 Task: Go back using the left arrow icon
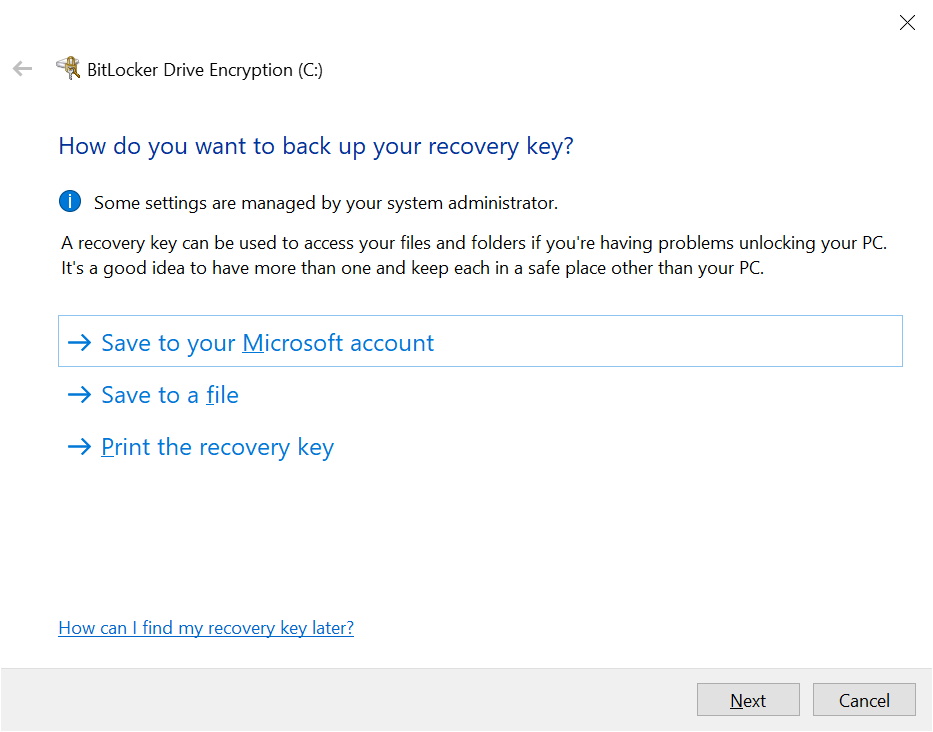coord(23,69)
